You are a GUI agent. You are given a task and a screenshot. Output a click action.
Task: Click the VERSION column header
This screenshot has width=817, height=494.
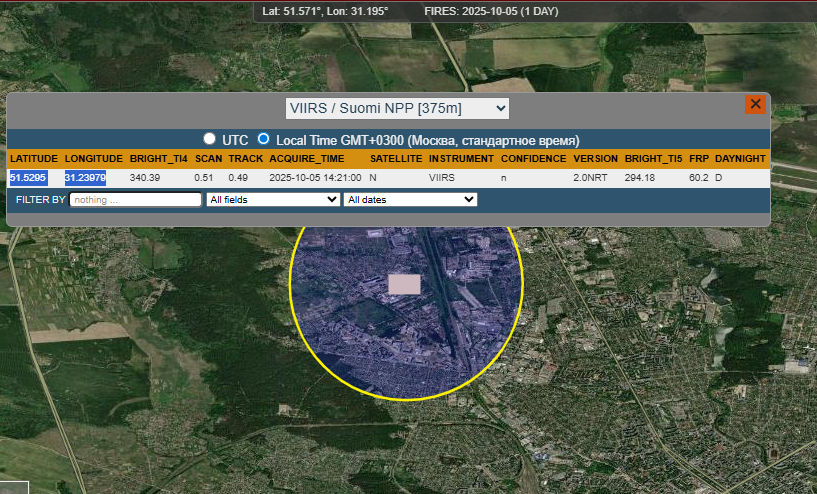pyautogui.click(x=595, y=159)
